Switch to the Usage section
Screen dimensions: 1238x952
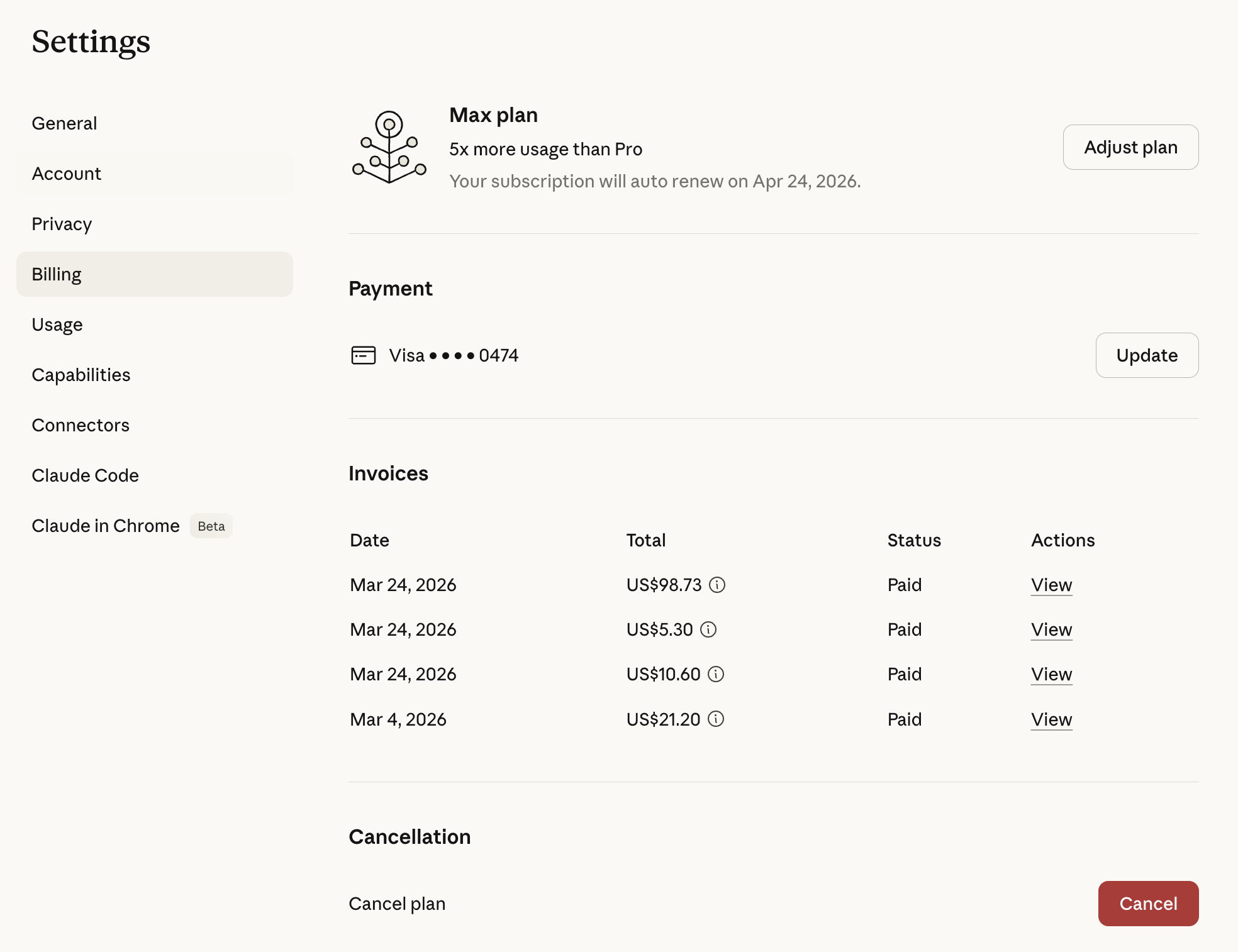coord(57,324)
